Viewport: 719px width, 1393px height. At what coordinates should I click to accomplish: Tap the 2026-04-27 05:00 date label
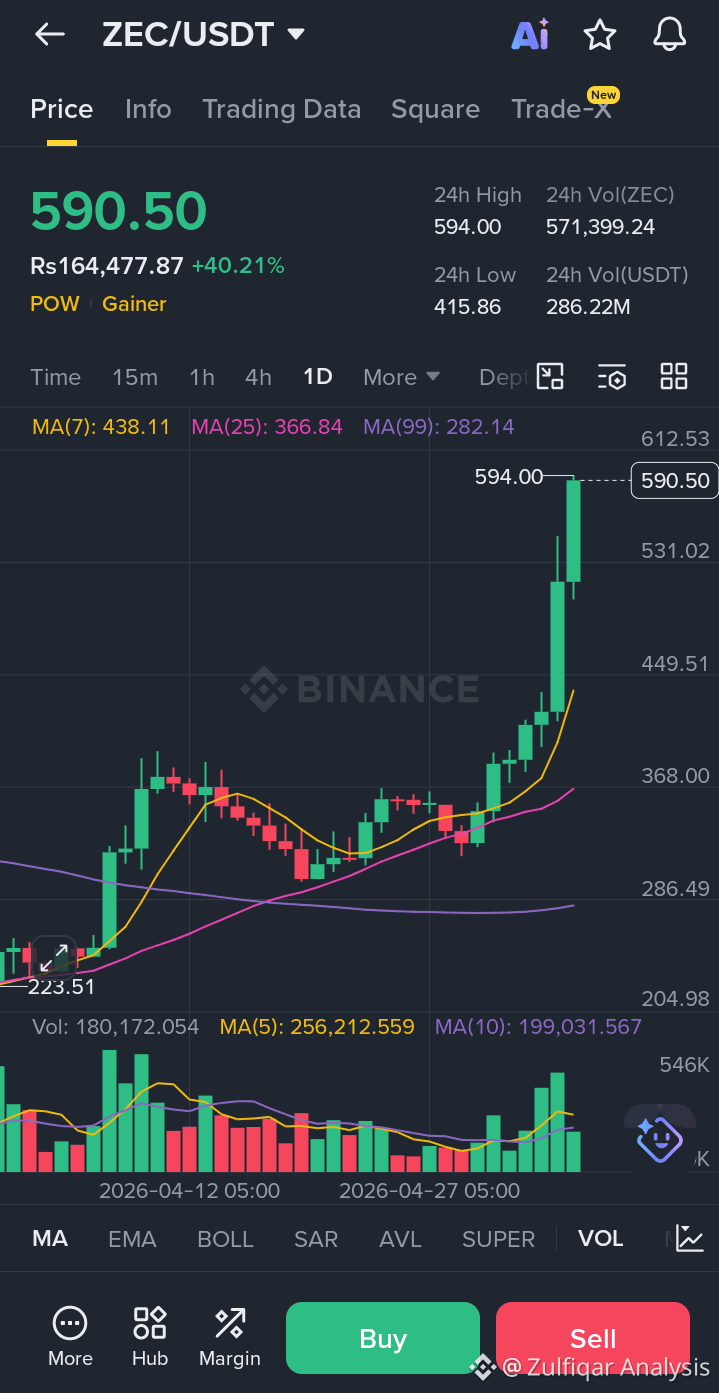click(x=430, y=1191)
